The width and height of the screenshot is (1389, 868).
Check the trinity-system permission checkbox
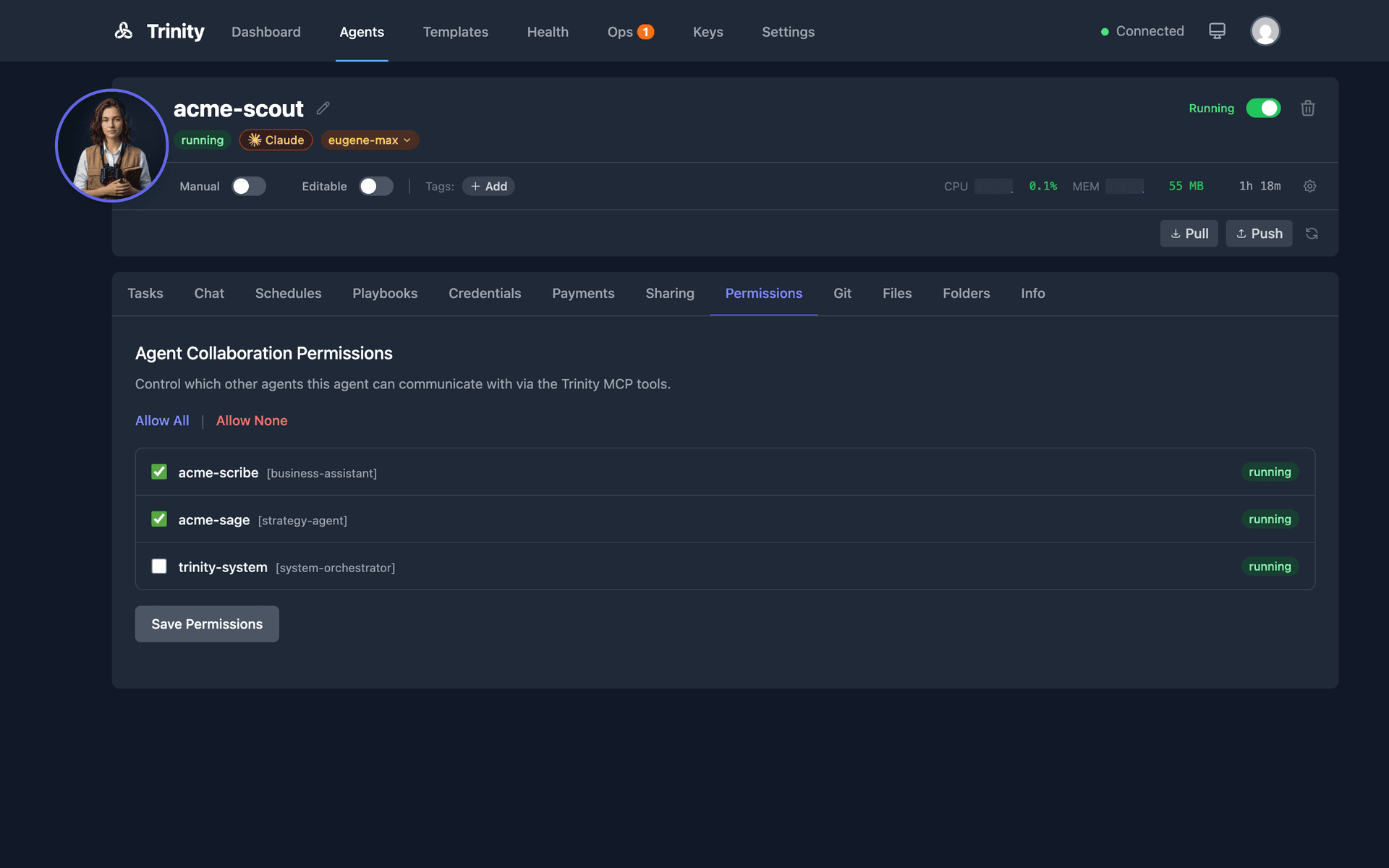(x=158, y=566)
